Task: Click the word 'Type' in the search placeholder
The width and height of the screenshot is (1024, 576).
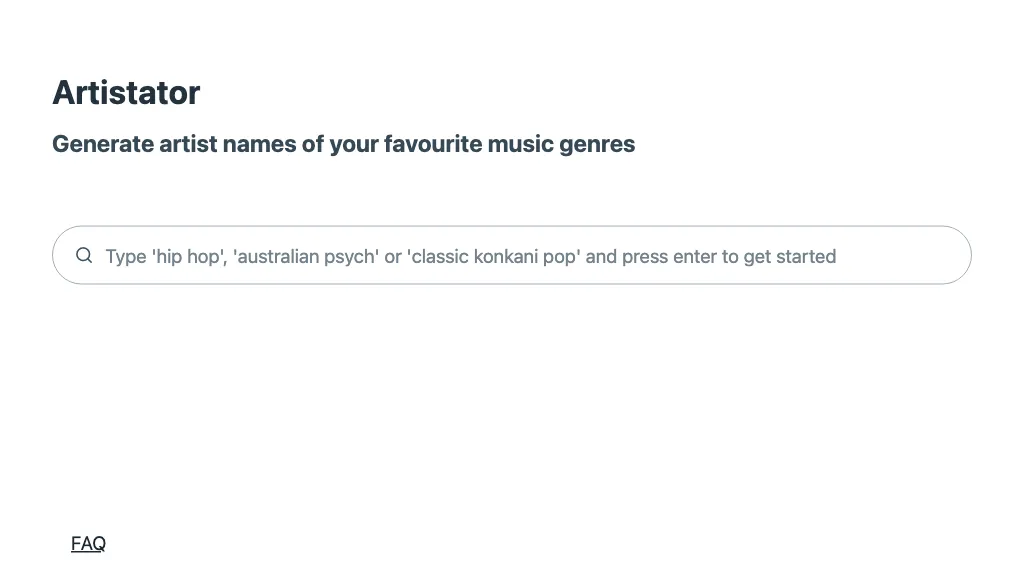Action: coord(126,256)
